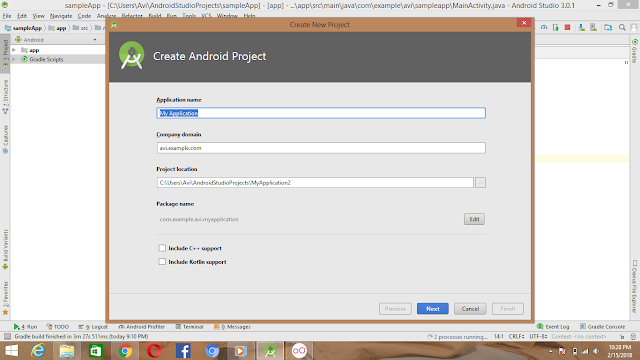Launch Internet Explorer from taskbar
The width and height of the screenshot is (640, 360).
(38, 351)
